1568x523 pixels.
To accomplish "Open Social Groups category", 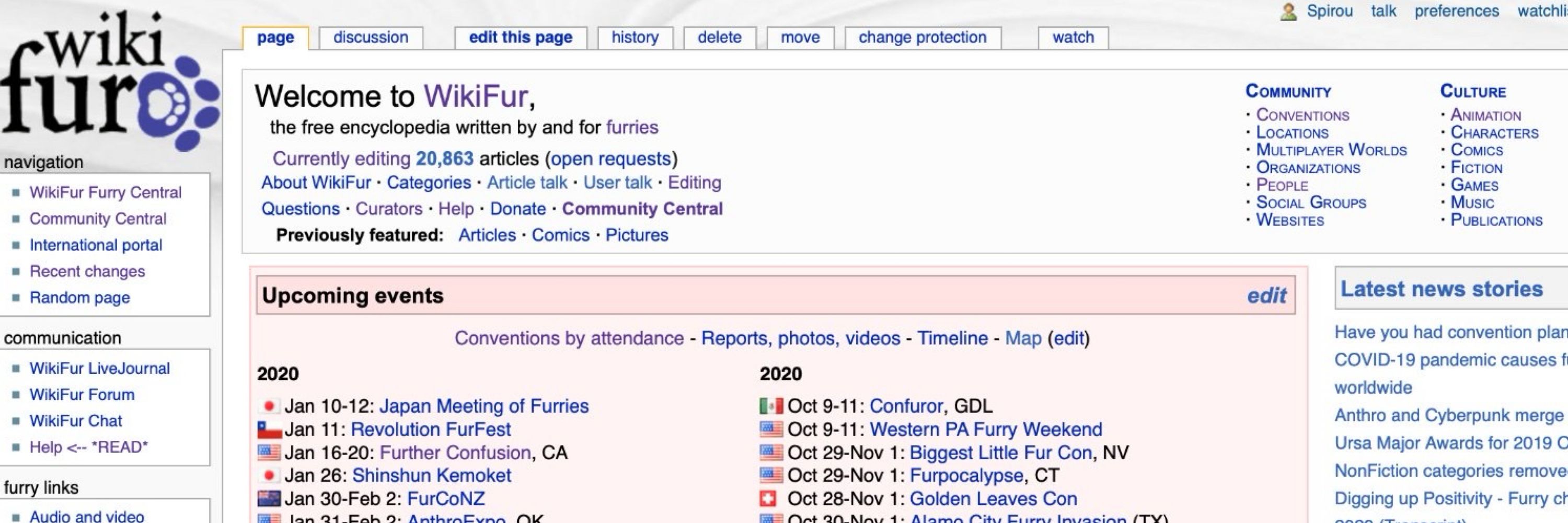I will click(x=1311, y=202).
